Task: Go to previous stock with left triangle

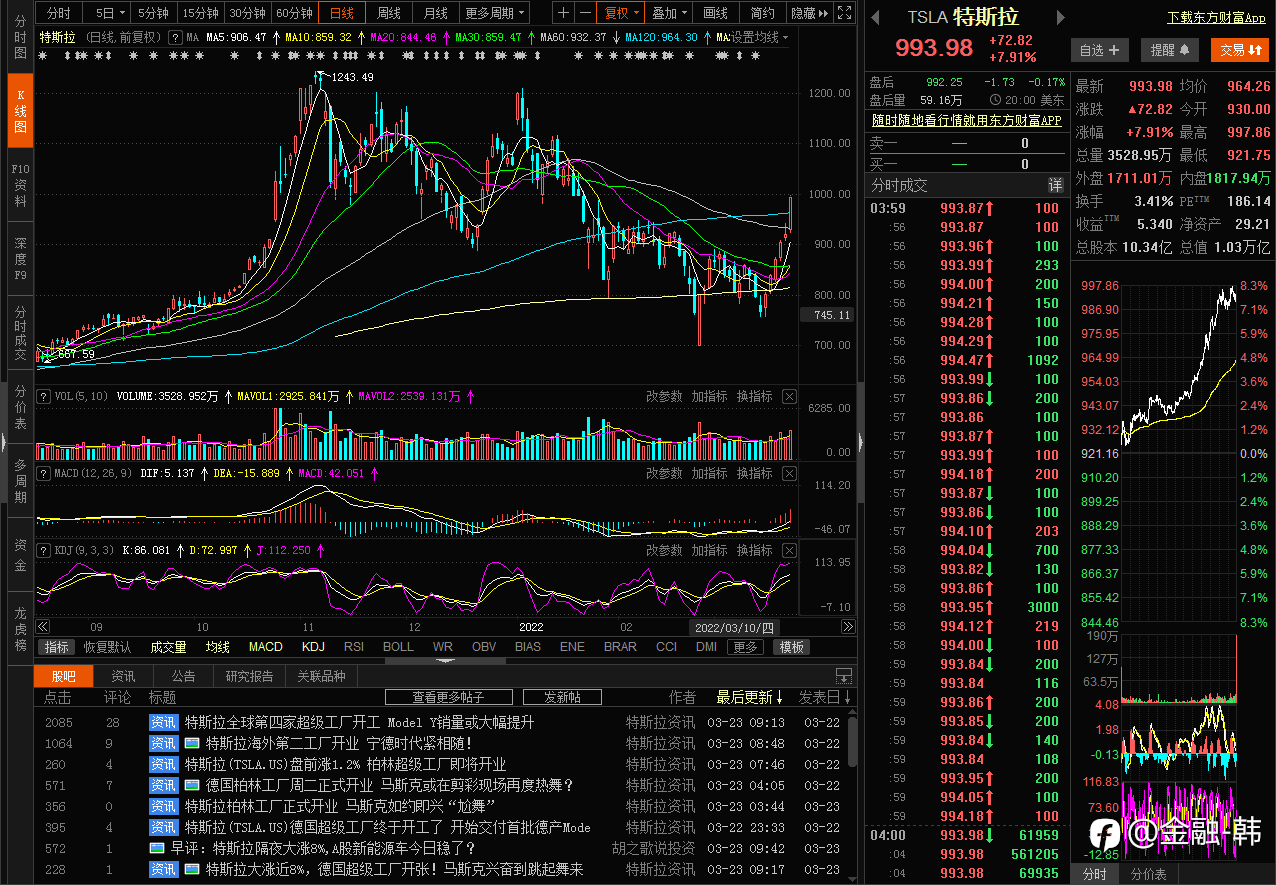Action: [876, 18]
